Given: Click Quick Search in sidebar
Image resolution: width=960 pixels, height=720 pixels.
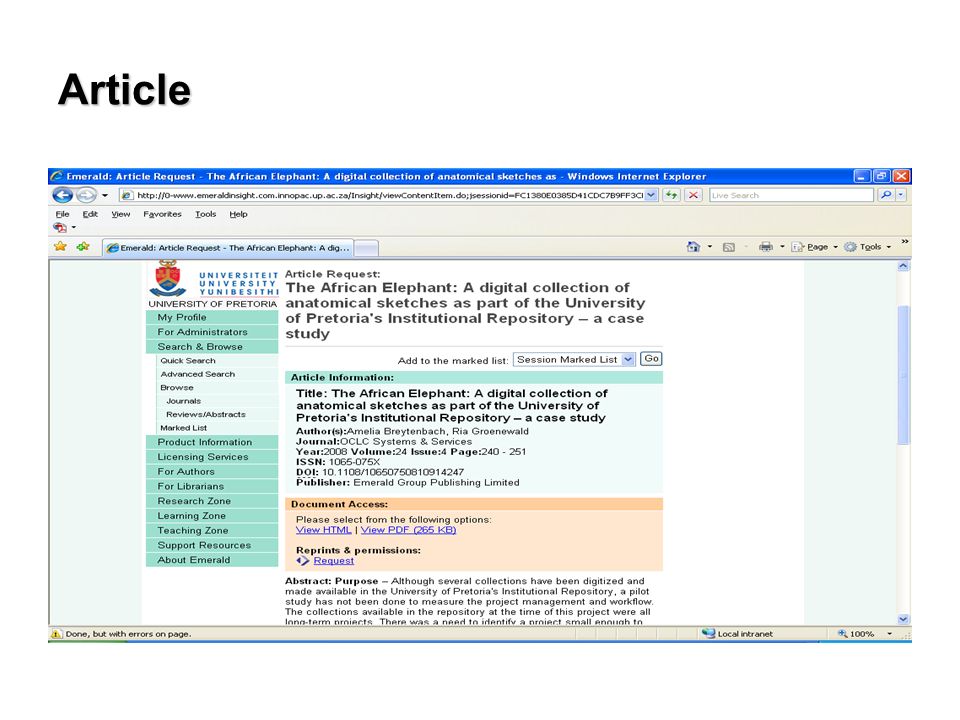Looking at the screenshot, I should pos(187,361).
